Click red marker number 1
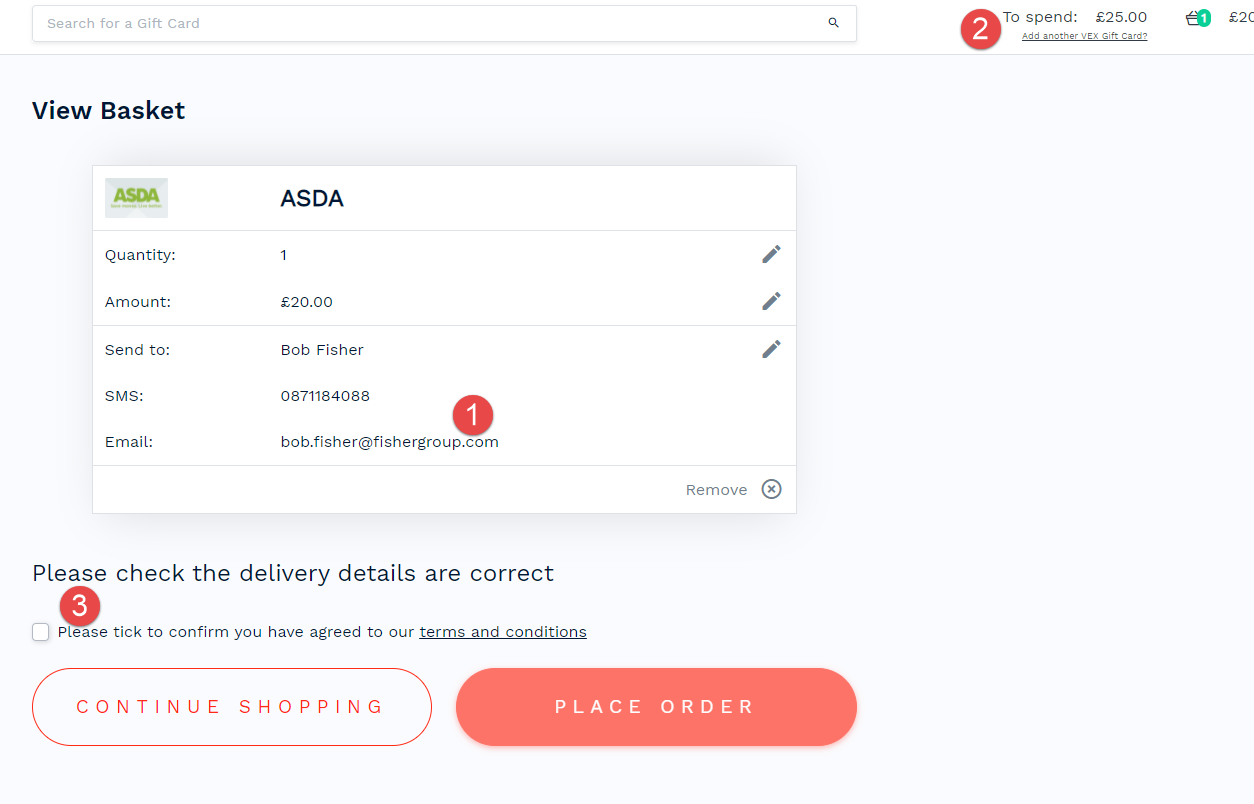 [x=473, y=415]
